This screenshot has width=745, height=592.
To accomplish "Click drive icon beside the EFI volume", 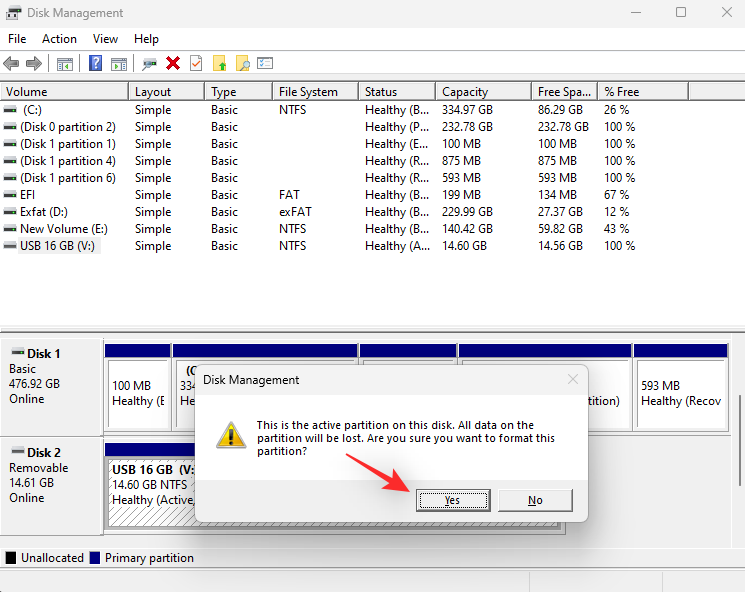I will [10, 195].
